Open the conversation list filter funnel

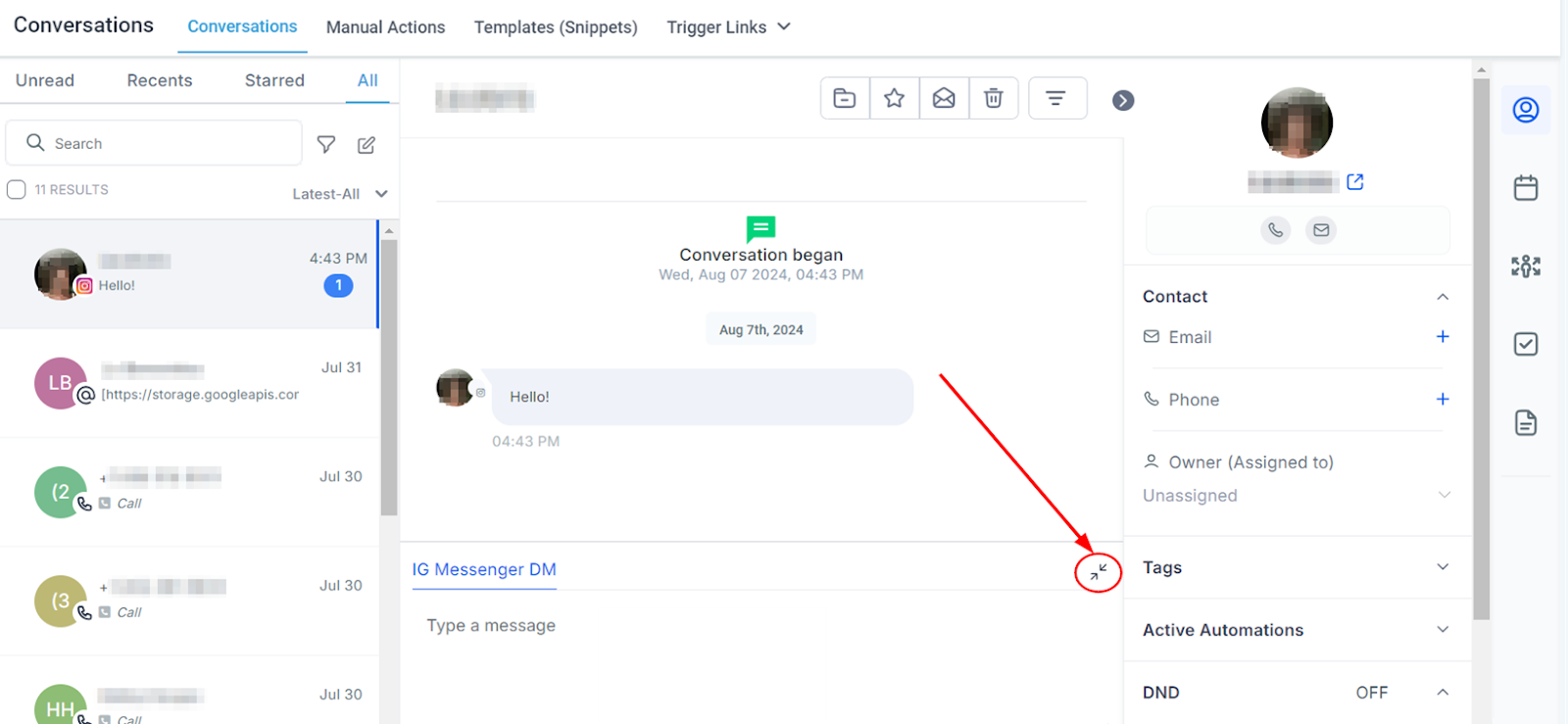326,144
